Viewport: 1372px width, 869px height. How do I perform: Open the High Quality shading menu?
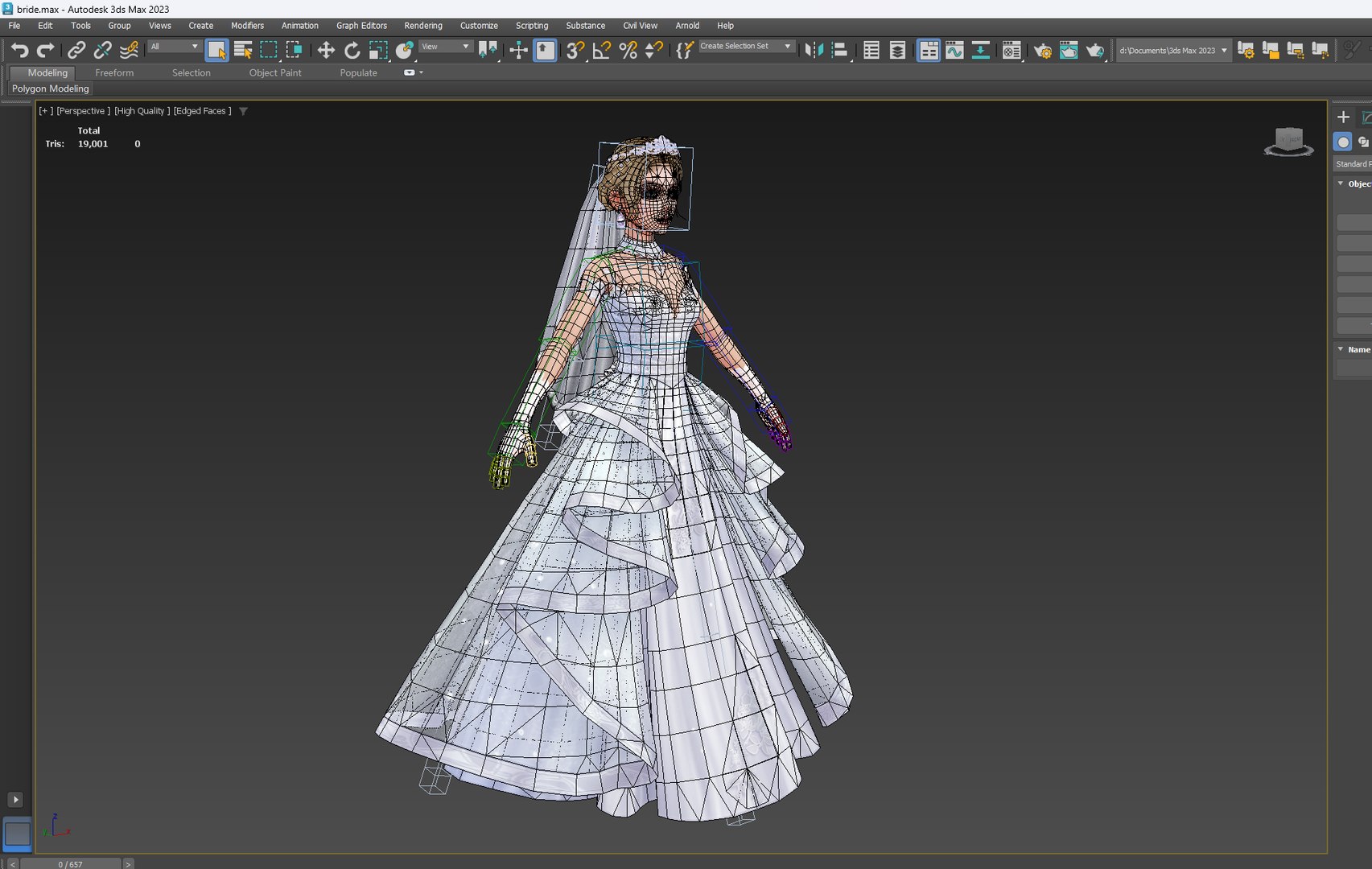click(142, 111)
